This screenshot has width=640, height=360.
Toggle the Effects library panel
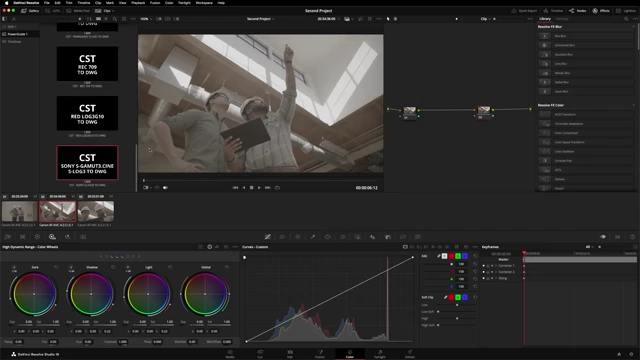point(601,11)
